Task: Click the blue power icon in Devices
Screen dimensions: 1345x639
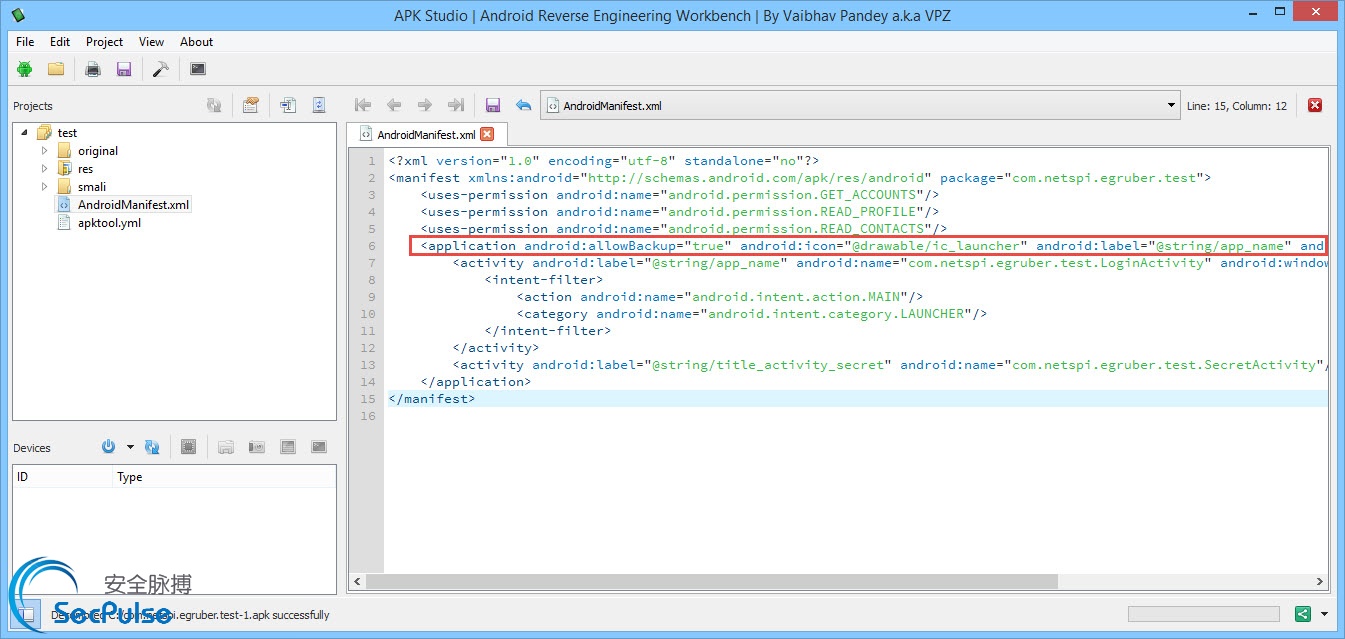Action: pos(109,447)
